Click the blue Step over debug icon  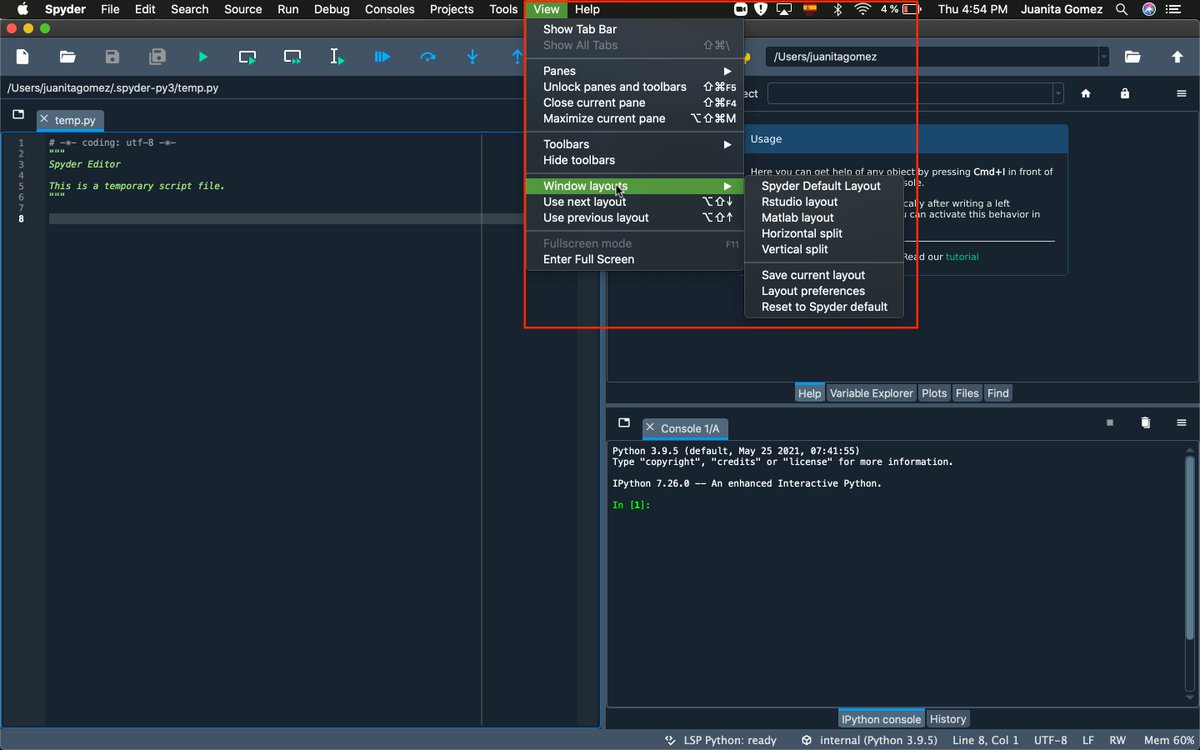click(428, 57)
